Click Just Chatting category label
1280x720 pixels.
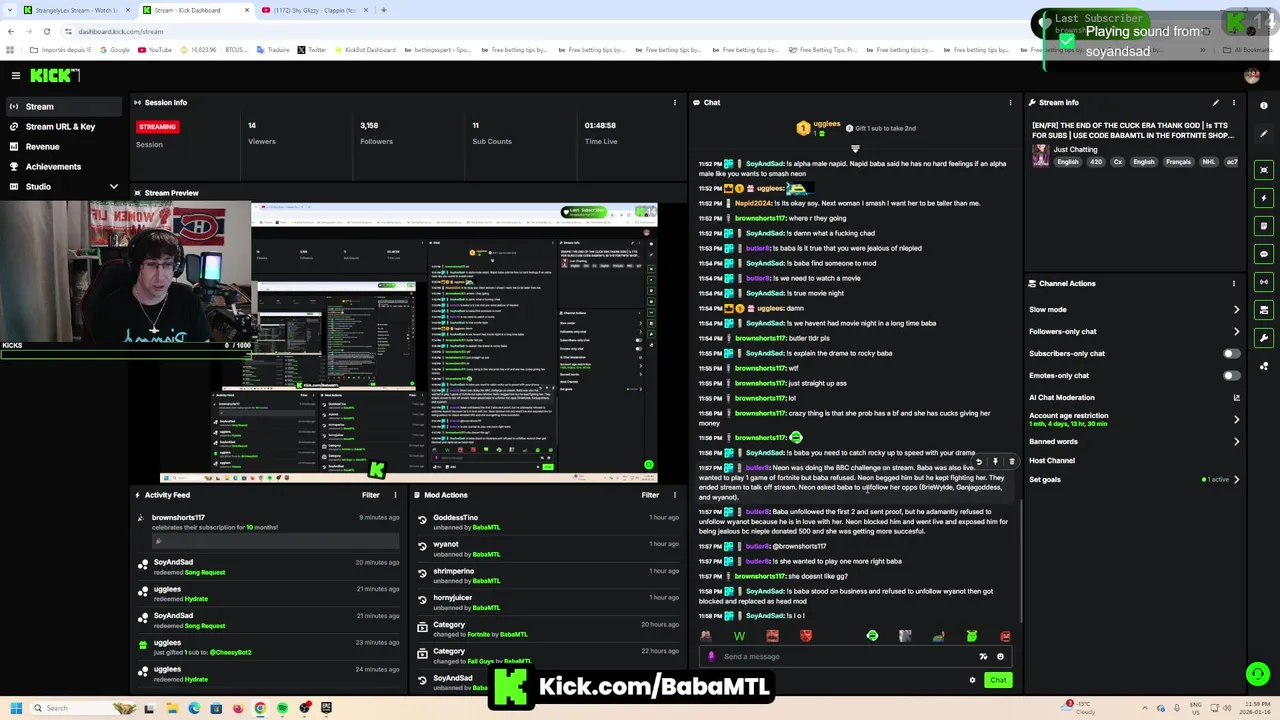click(1075, 149)
